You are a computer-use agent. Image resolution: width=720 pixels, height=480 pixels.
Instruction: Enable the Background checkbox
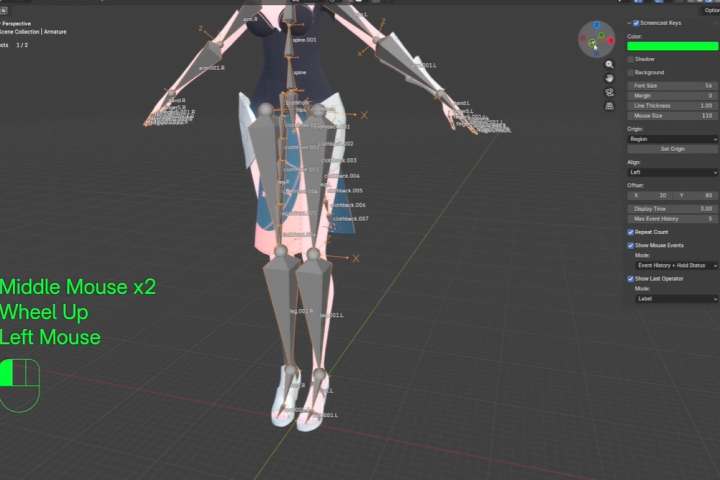tap(630, 73)
